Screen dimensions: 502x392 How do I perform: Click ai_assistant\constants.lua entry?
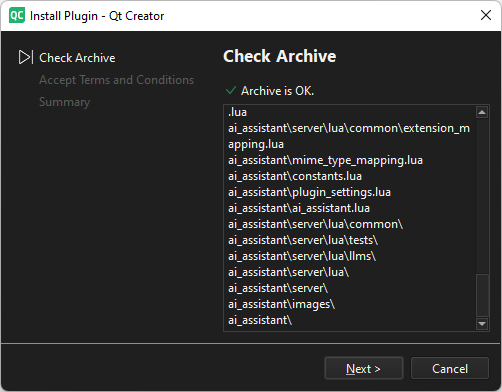(x=295, y=176)
